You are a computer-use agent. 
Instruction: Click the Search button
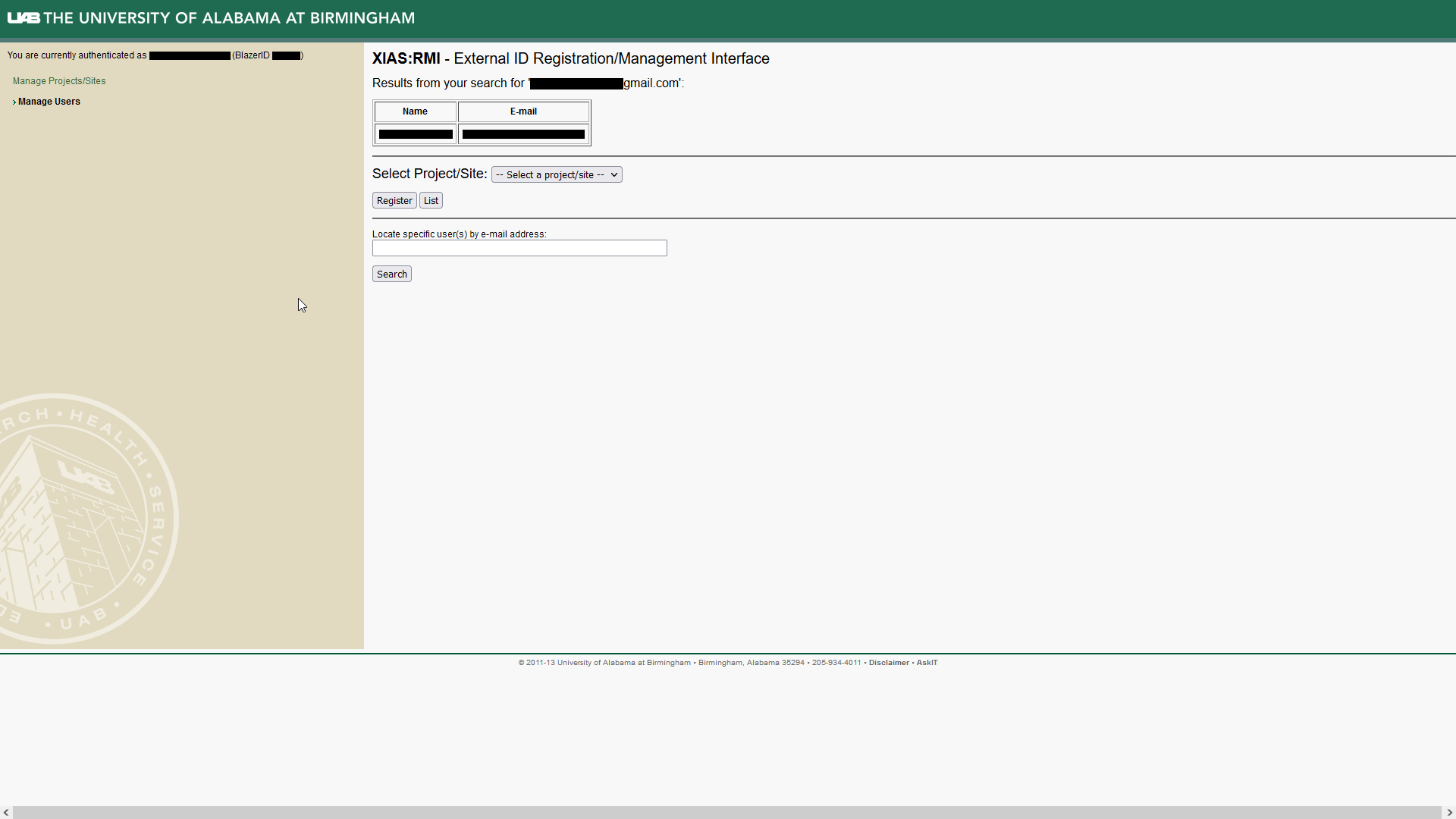click(392, 274)
